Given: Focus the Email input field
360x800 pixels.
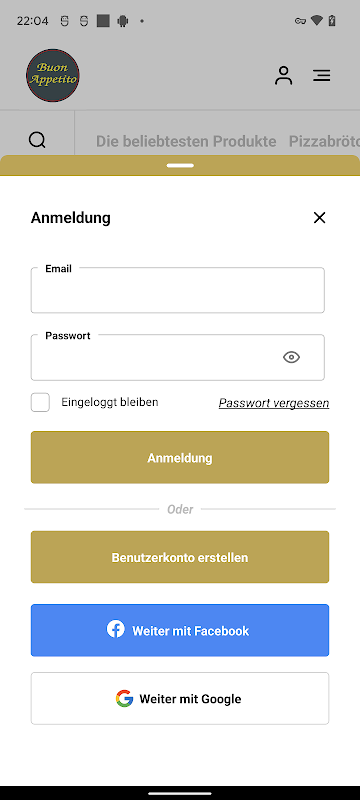Looking at the screenshot, I should pyautogui.click(x=177, y=290).
